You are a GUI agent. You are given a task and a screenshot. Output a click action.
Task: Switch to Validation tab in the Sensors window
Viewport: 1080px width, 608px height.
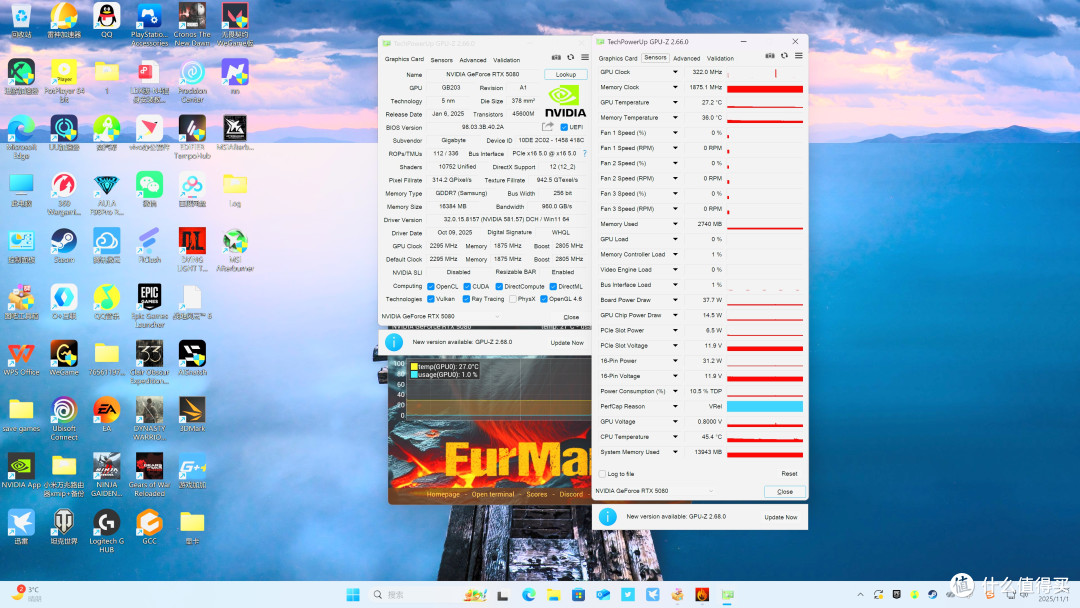click(720, 59)
